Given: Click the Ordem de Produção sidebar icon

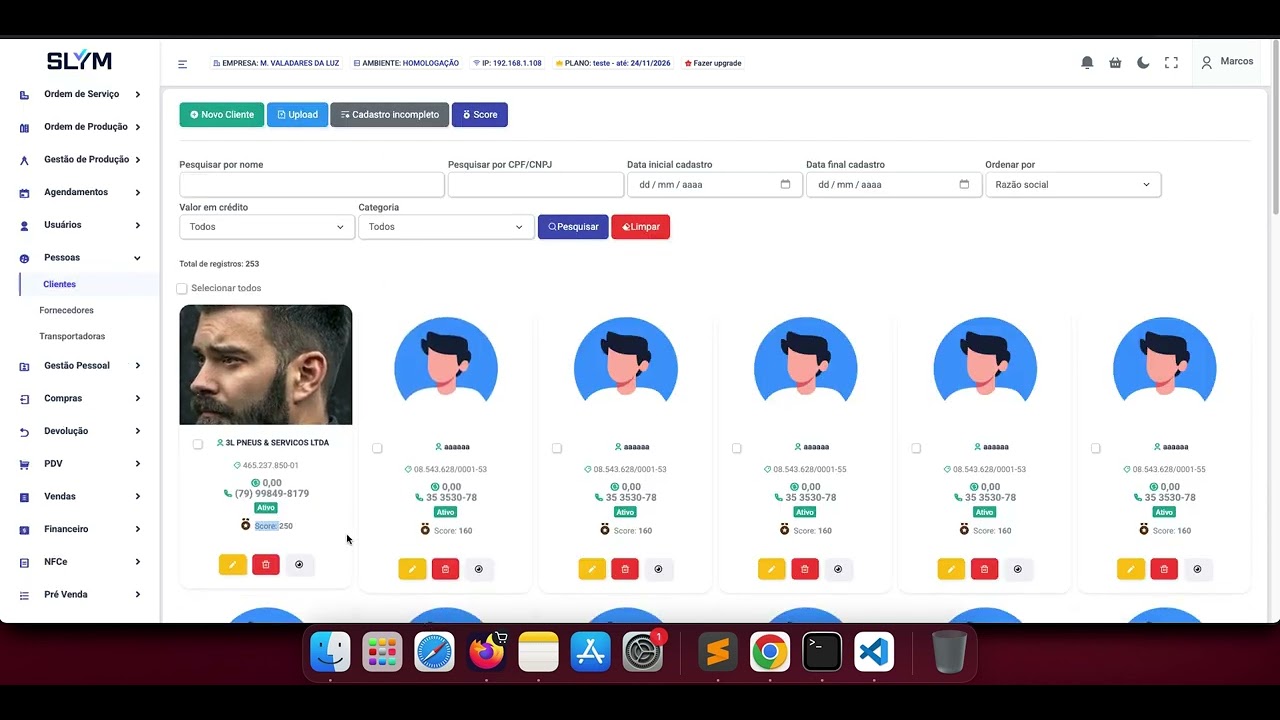Looking at the screenshot, I should [24, 128].
